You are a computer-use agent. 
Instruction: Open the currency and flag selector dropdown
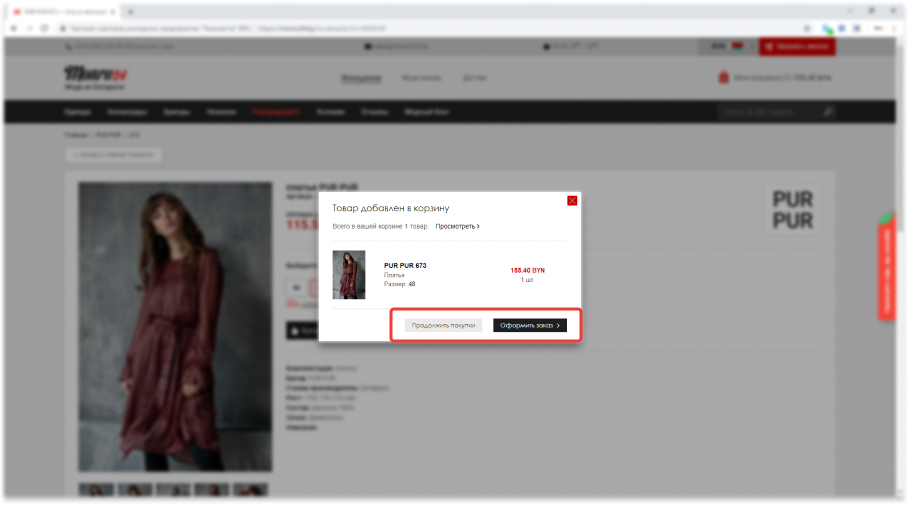point(727,46)
